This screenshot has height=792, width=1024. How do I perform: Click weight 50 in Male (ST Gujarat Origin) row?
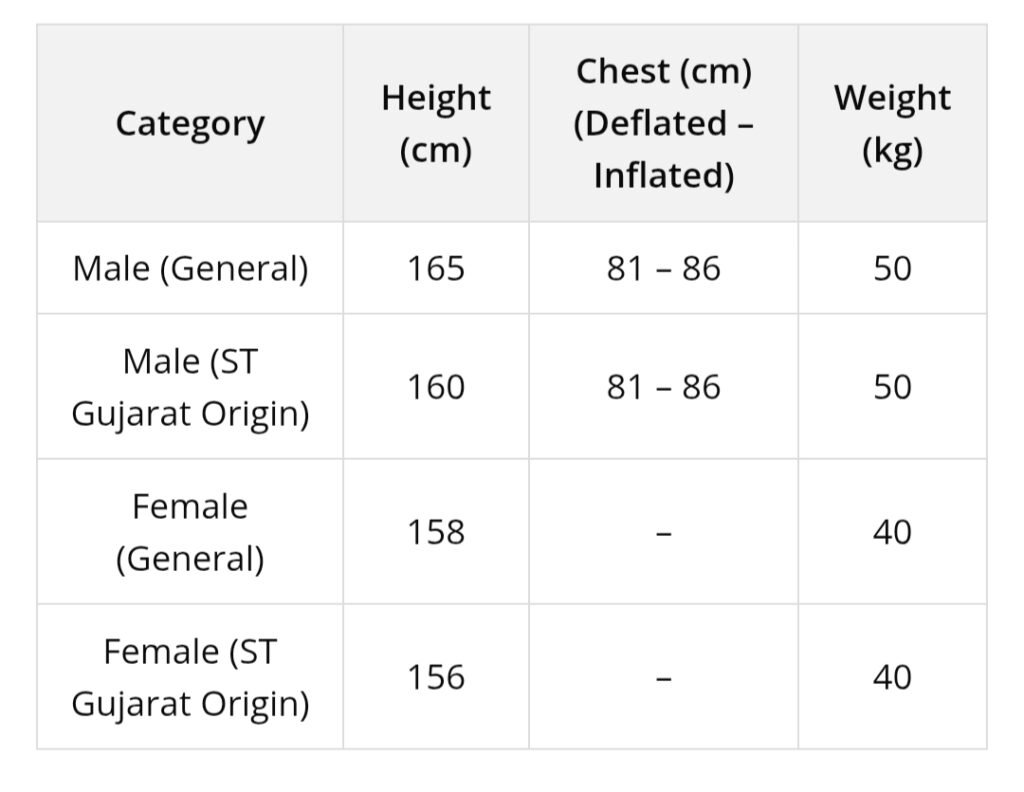click(x=892, y=387)
